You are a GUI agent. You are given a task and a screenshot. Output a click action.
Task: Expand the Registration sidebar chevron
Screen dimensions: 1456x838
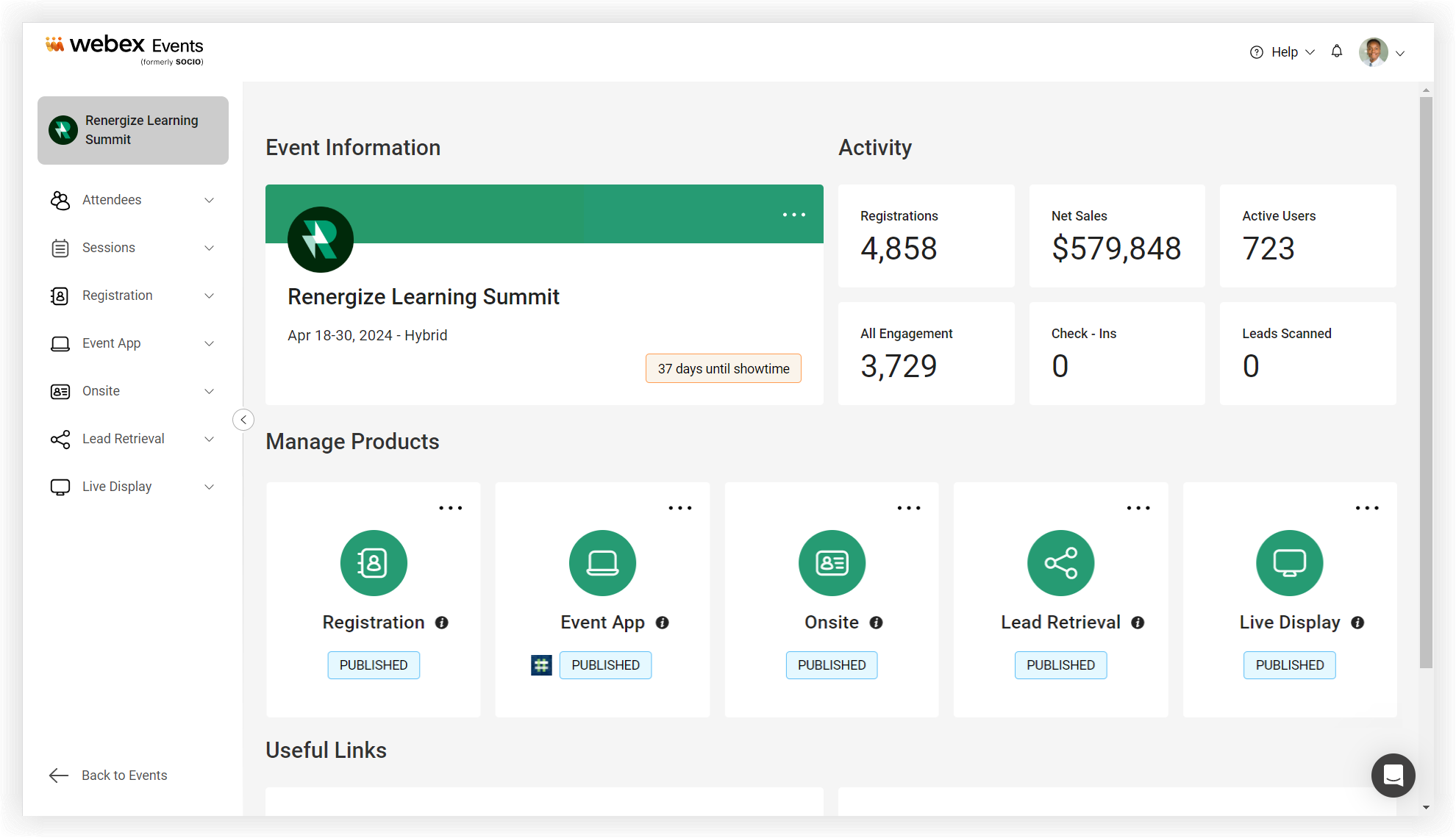point(209,296)
